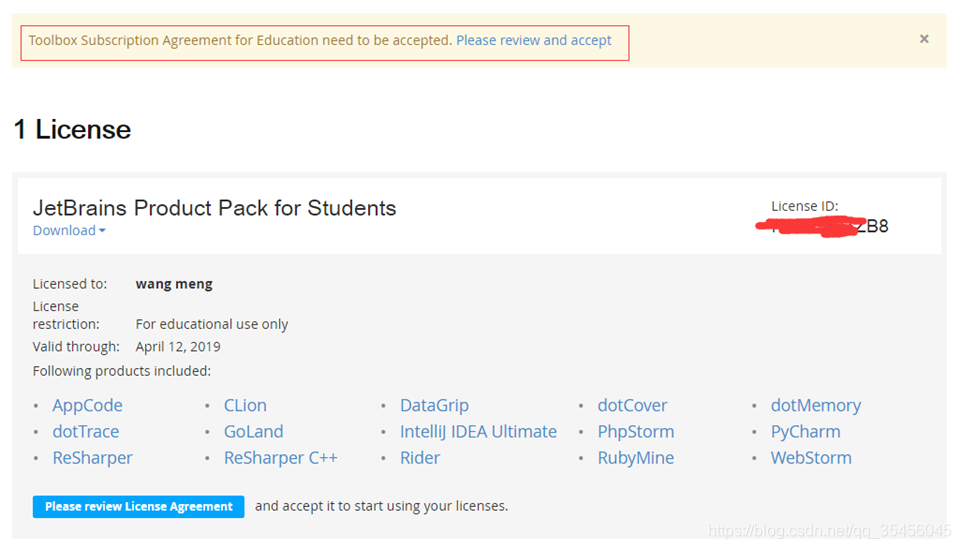Open the IntelliJ IDEA Ultimate link
Image resolution: width=961 pixels, height=549 pixels.
point(478,431)
